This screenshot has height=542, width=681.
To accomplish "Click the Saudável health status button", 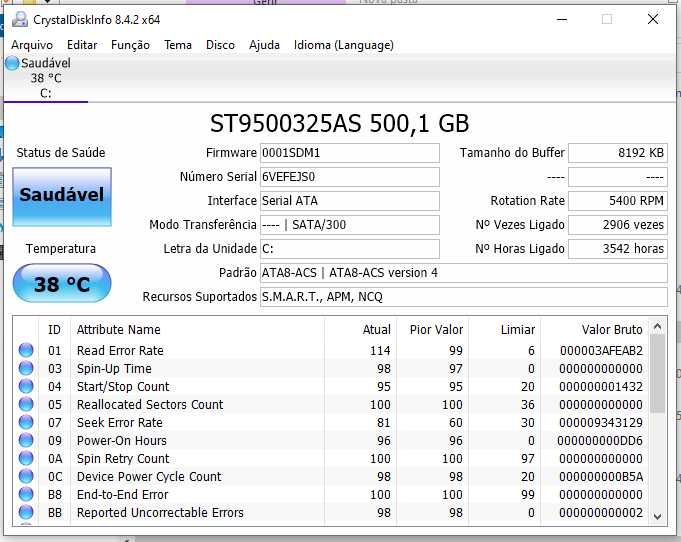I will [62, 197].
